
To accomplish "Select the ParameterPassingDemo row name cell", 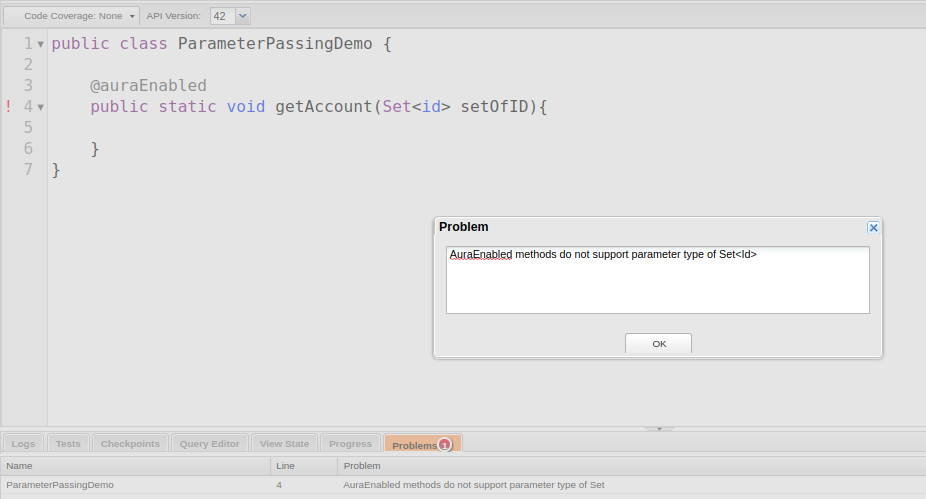I will coord(135,485).
